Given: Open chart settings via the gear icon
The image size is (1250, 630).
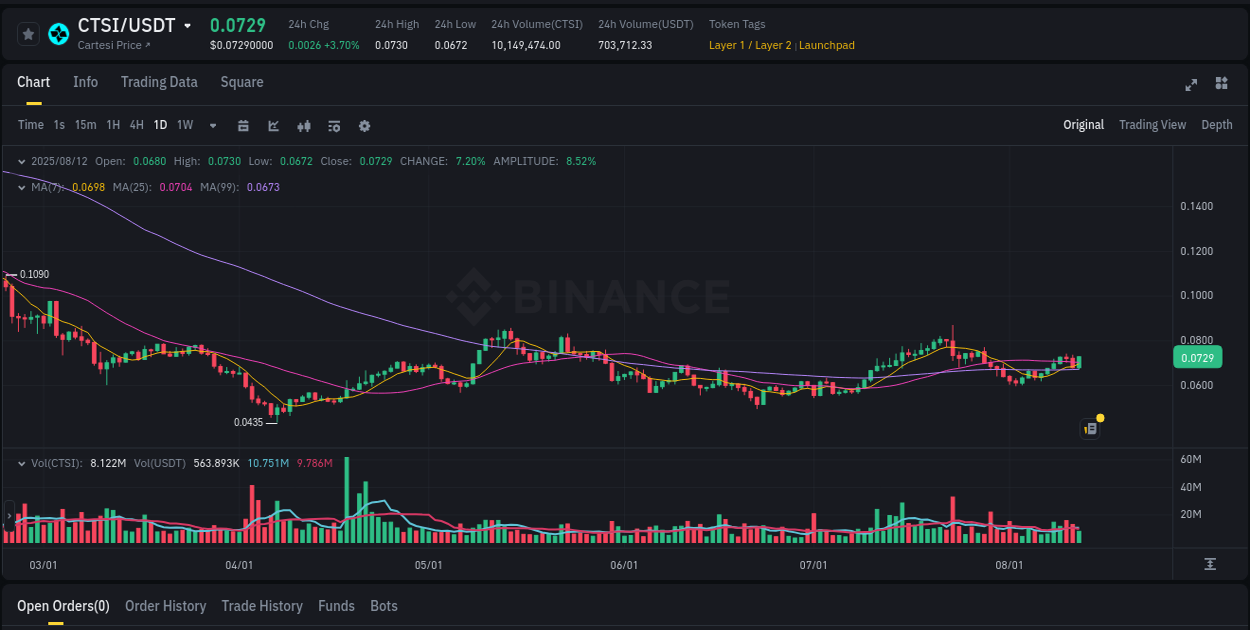Looking at the screenshot, I should (364, 125).
